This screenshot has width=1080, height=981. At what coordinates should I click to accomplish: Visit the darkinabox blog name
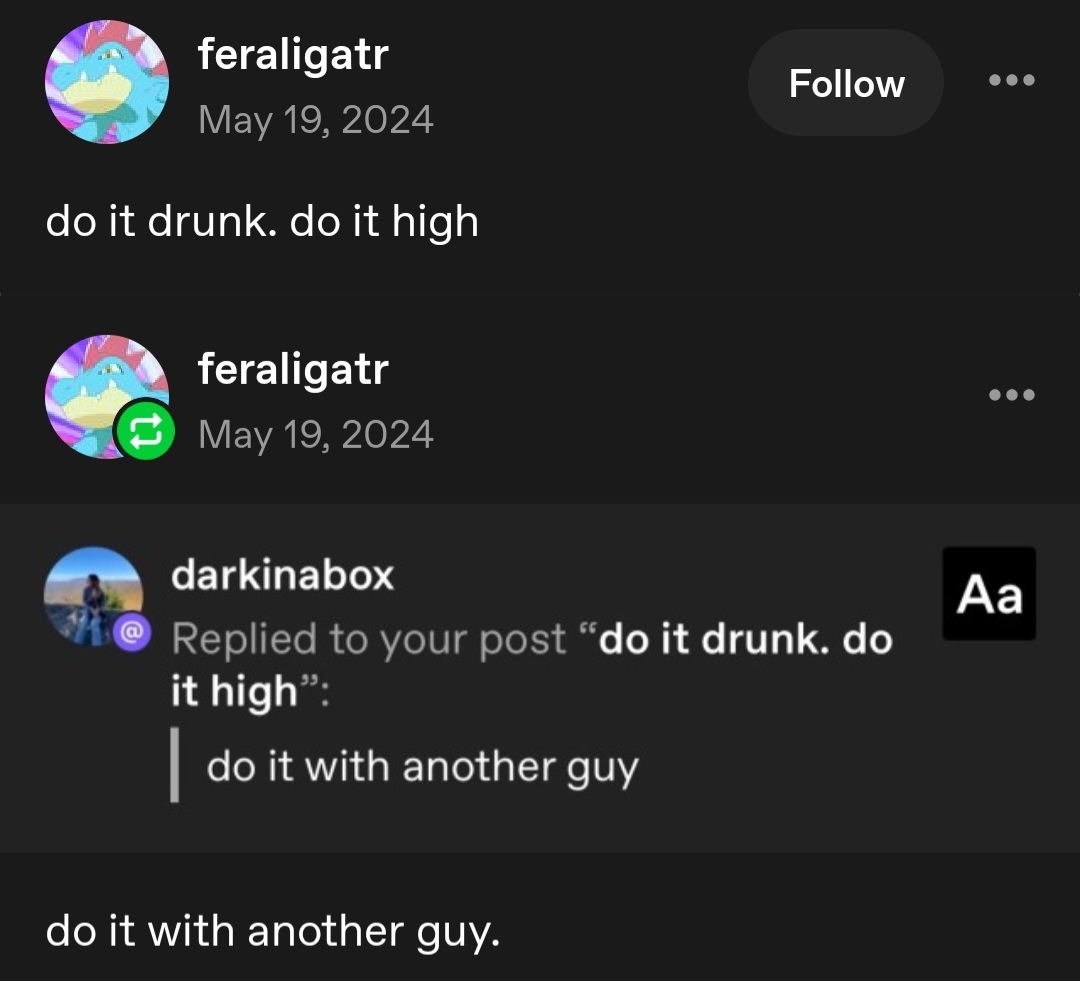pos(282,575)
